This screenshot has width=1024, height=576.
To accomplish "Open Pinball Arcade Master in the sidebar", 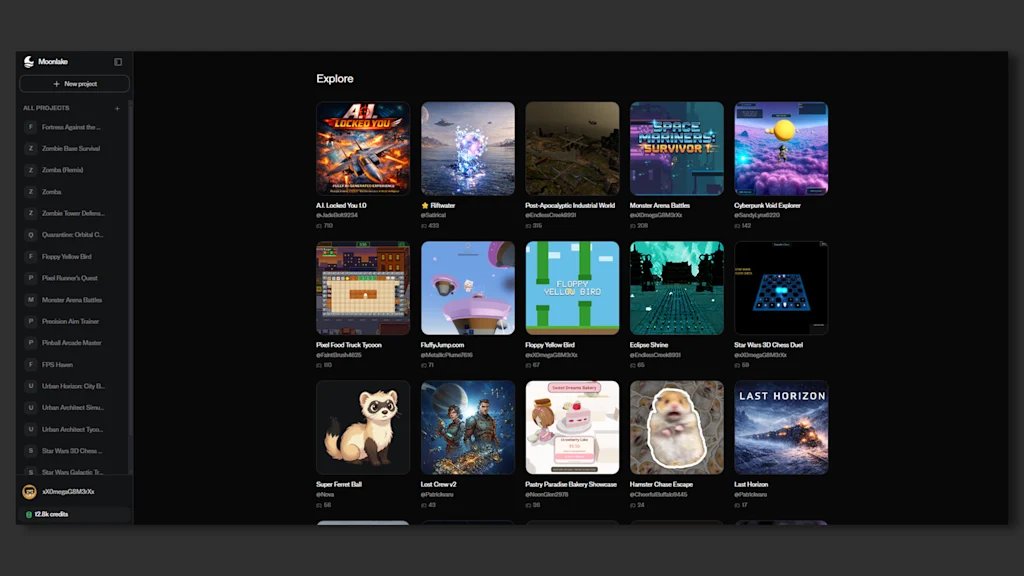I will click(71, 343).
